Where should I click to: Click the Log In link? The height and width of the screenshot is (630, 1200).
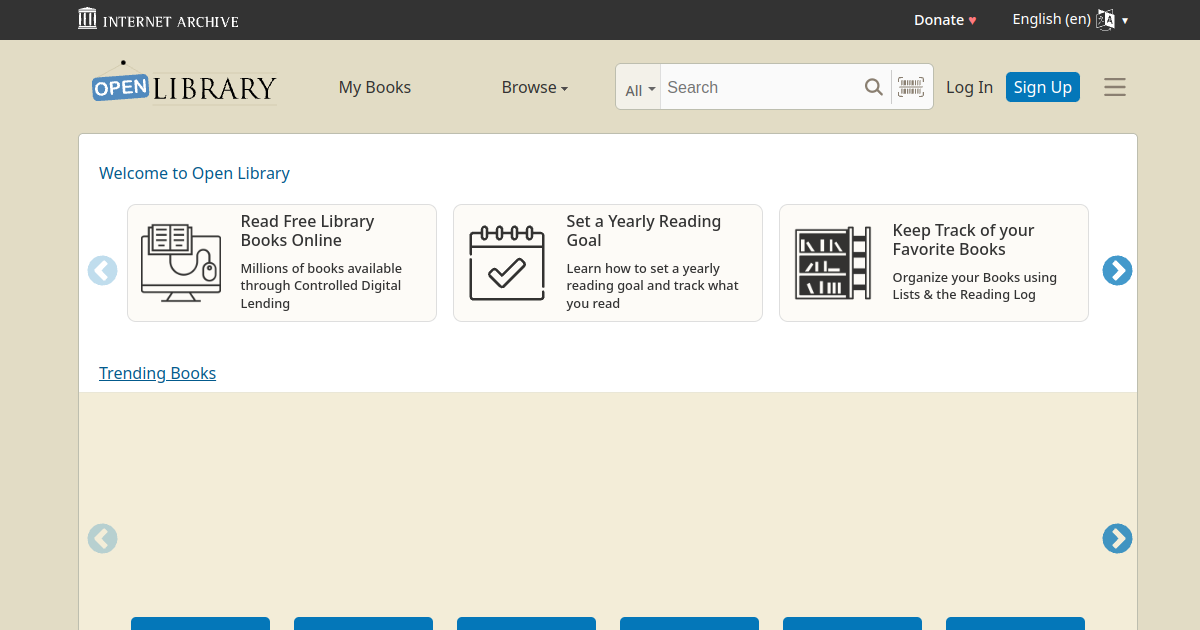(x=969, y=87)
